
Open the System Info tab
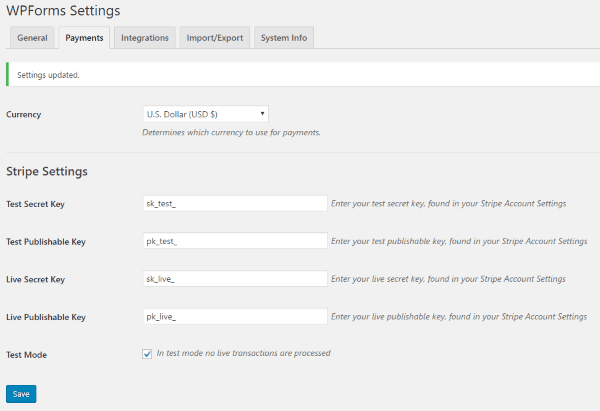point(284,38)
